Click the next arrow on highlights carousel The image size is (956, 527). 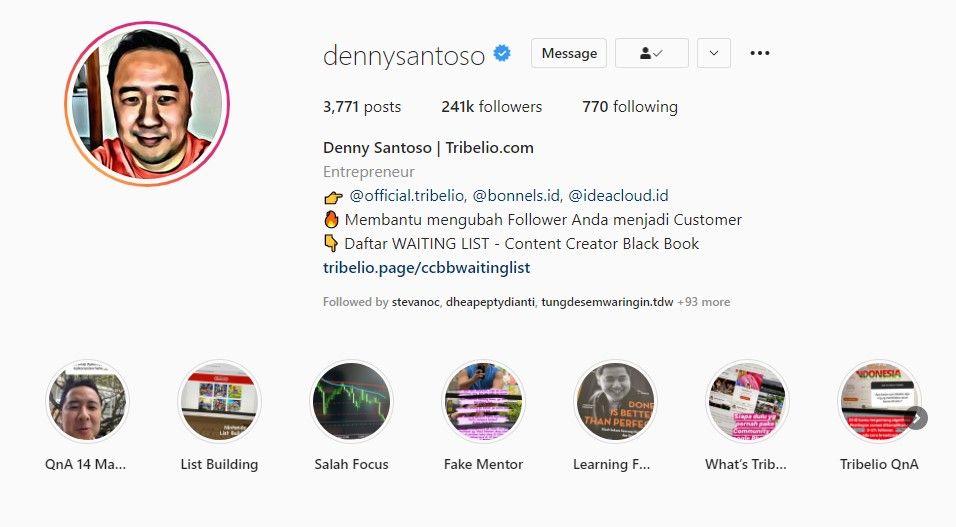pos(916,418)
